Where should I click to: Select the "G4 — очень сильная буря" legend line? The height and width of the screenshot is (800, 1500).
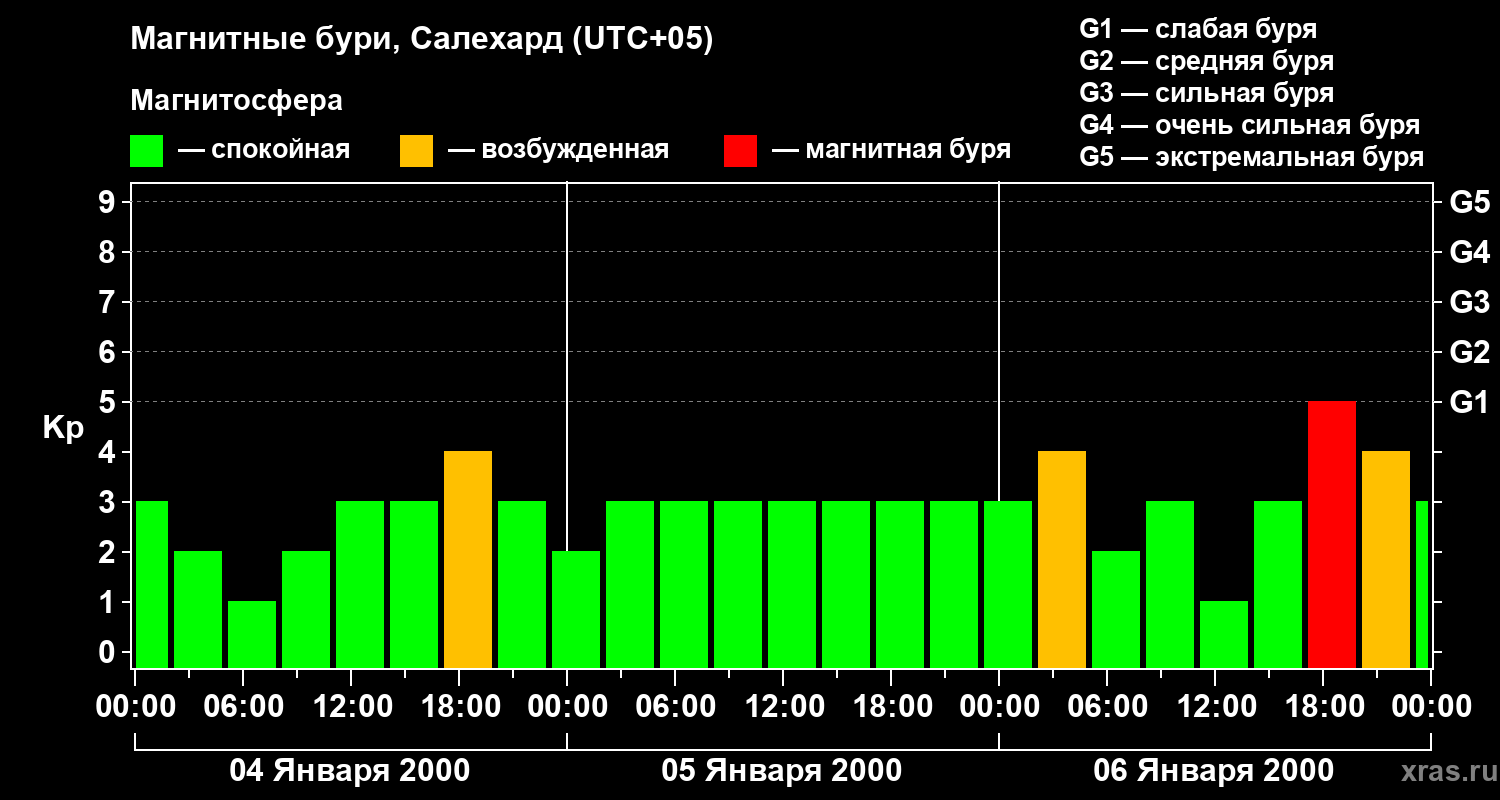[x=1250, y=125]
